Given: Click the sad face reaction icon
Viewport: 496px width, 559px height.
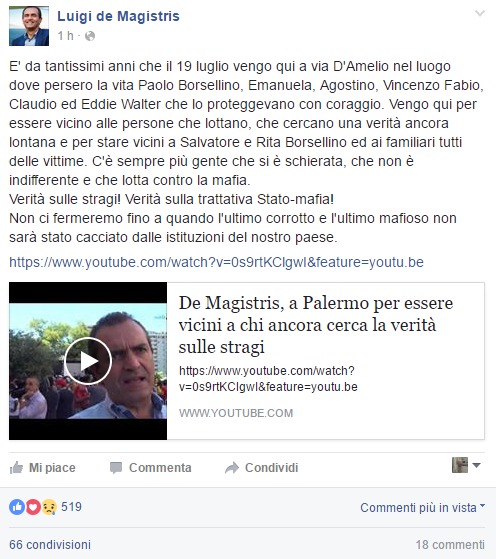Looking at the screenshot, I should (x=49, y=507).
